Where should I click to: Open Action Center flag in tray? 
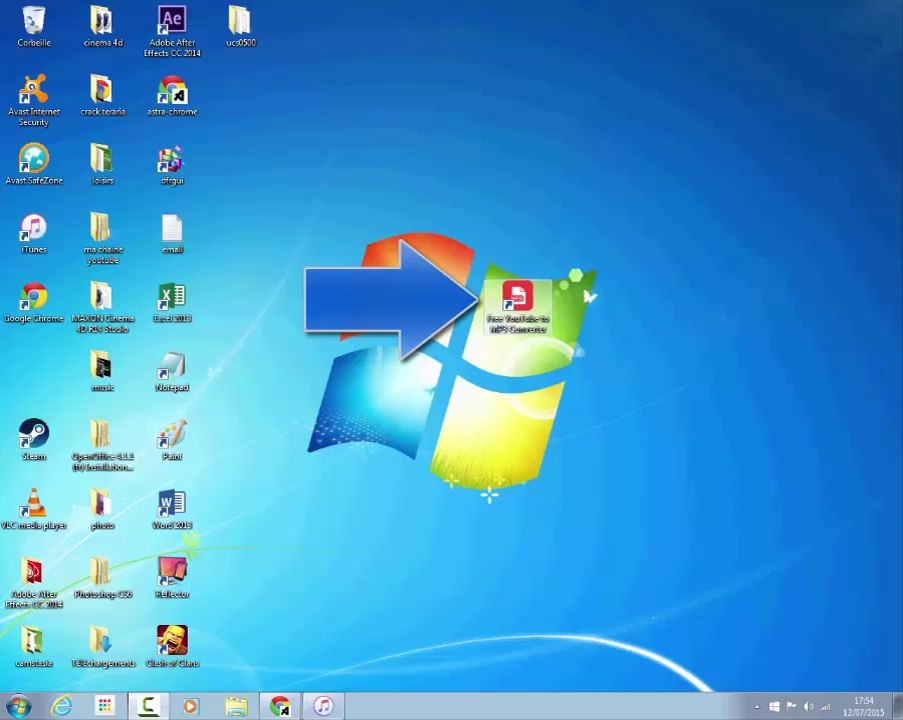(x=792, y=706)
